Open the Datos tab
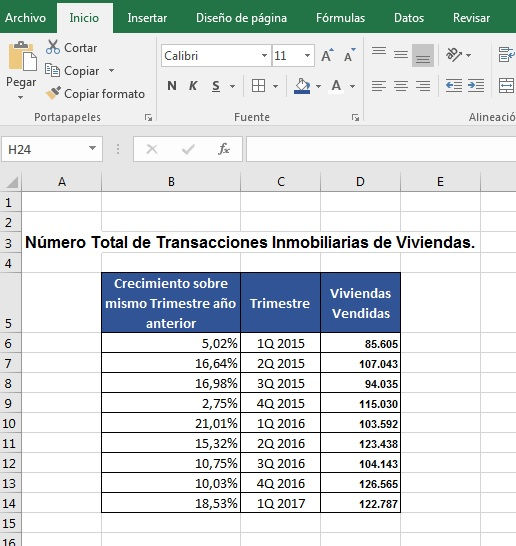Image resolution: width=516 pixels, height=546 pixels. click(x=409, y=18)
